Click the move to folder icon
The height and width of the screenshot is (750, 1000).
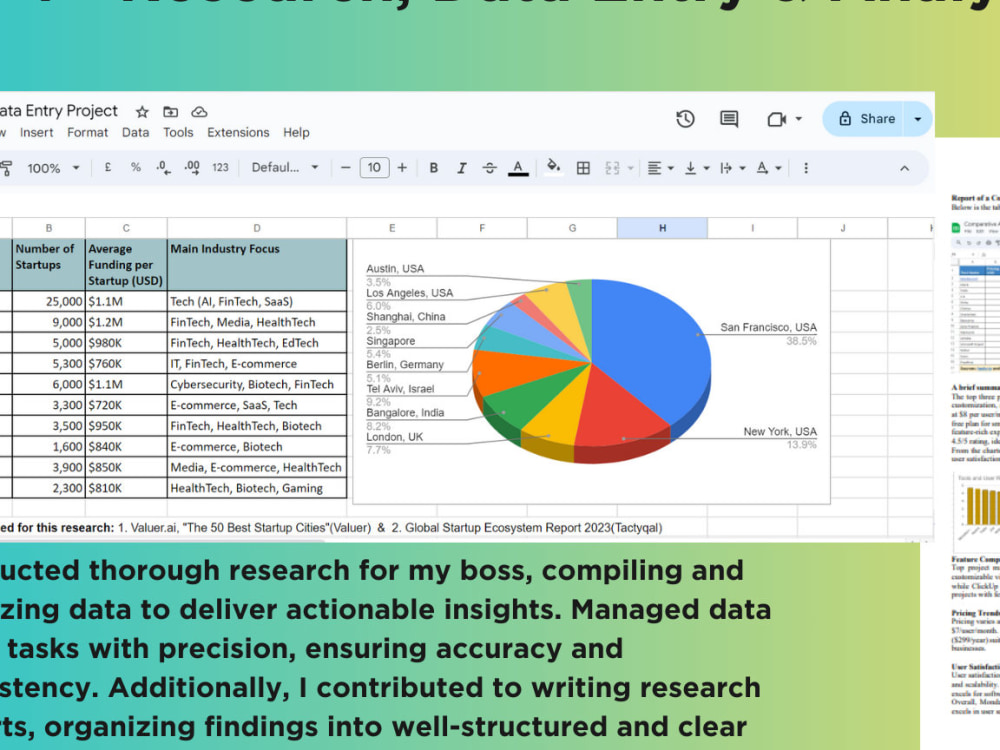pos(170,112)
